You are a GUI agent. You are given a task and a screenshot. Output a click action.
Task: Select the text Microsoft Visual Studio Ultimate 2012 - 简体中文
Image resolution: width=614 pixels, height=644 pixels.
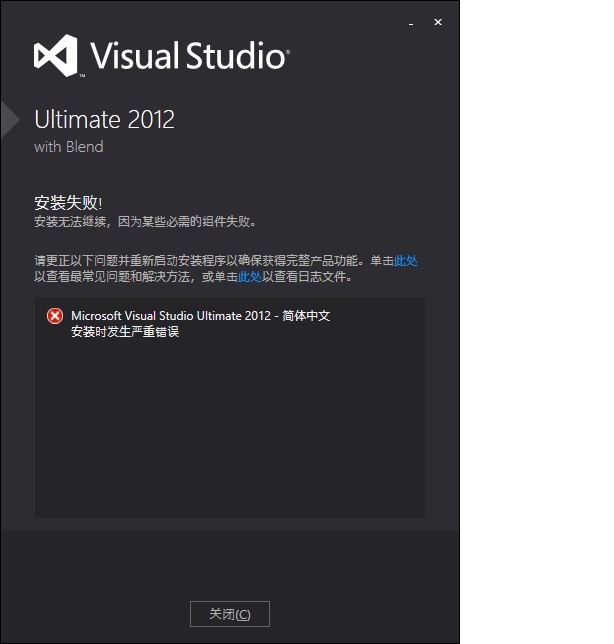200,315
